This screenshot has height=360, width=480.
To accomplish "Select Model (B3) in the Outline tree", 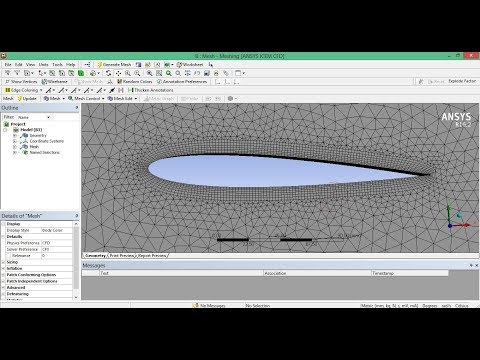I will pyautogui.click(x=31, y=130).
